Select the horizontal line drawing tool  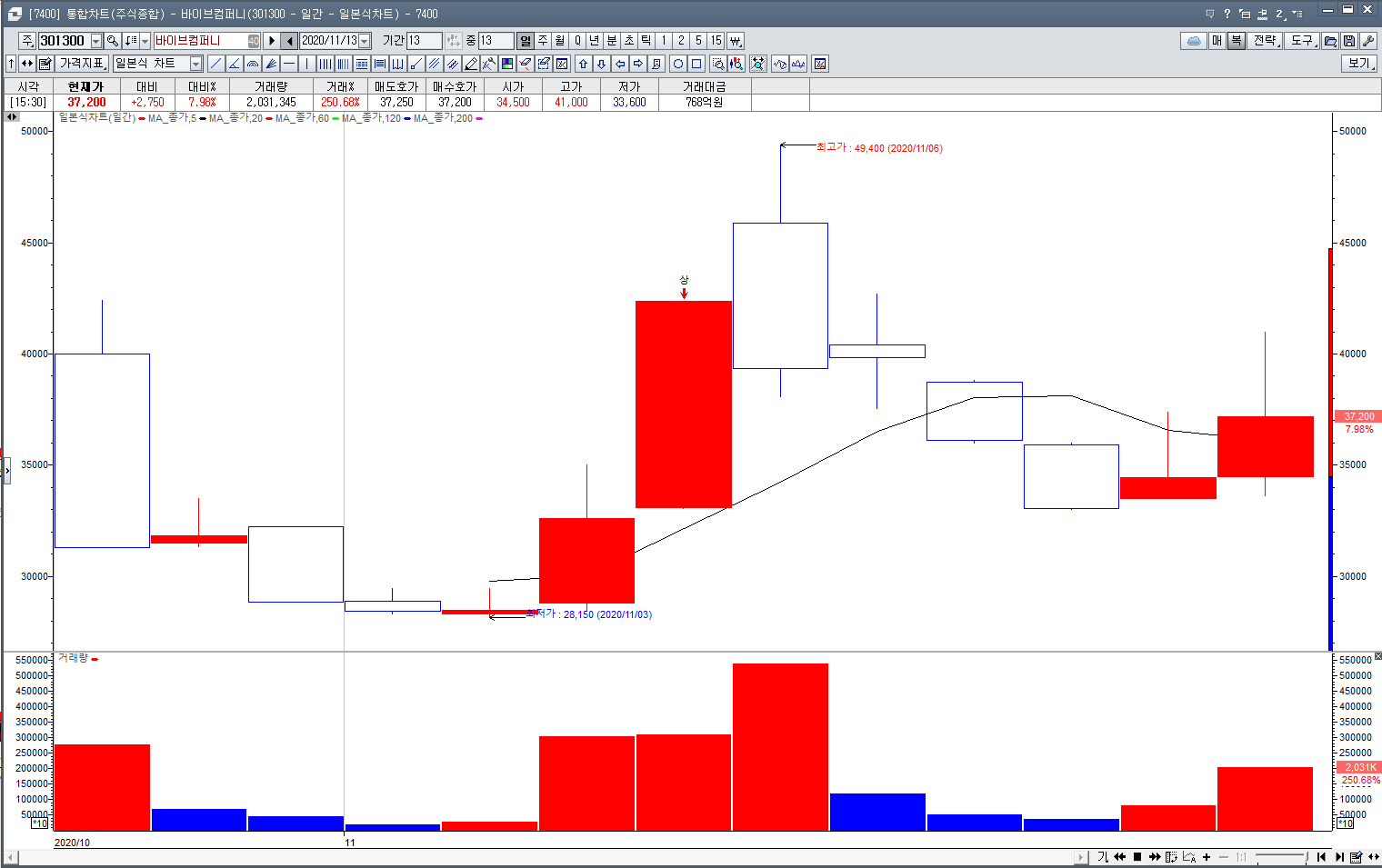[289, 64]
